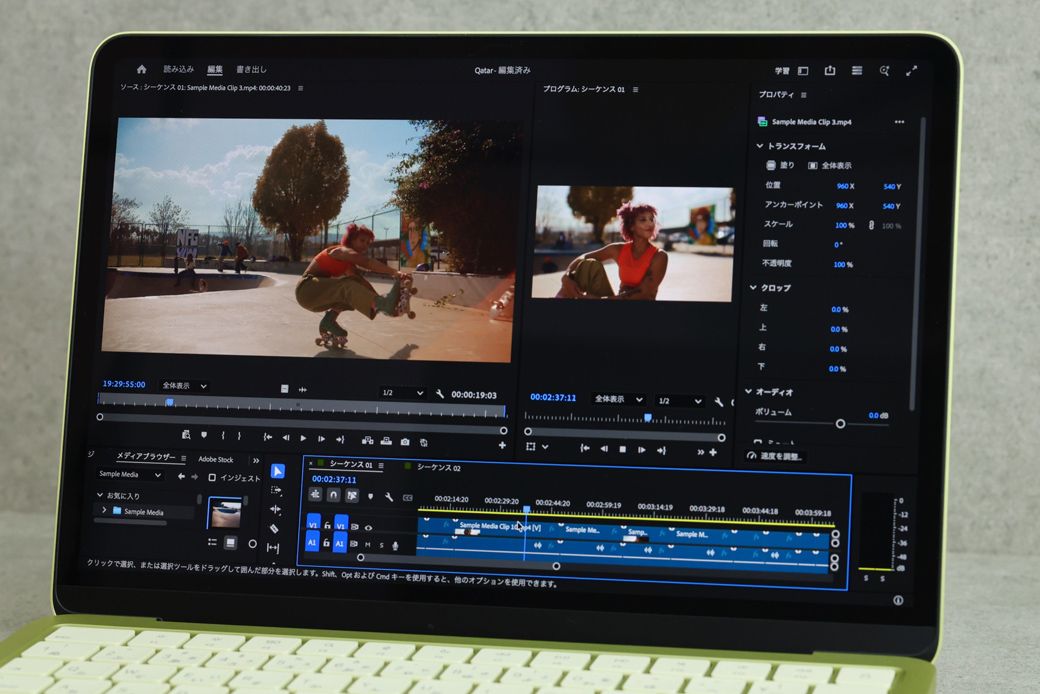Add a marker using the marker icon

[x=370, y=496]
